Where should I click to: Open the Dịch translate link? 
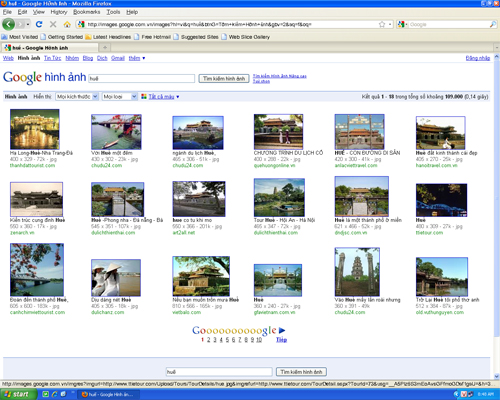point(102,58)
